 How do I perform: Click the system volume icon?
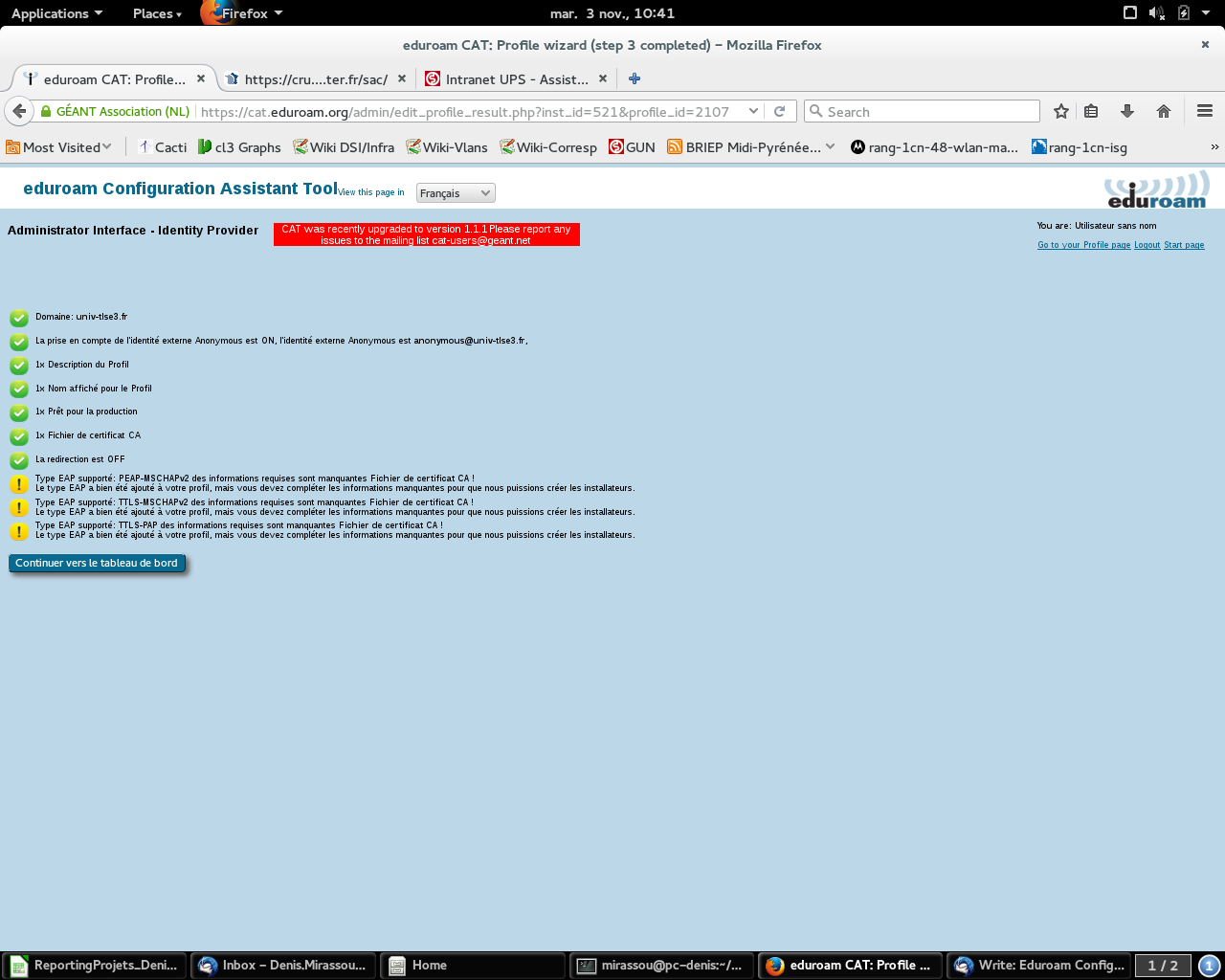pyautogui.click(x=1156, y=12)
